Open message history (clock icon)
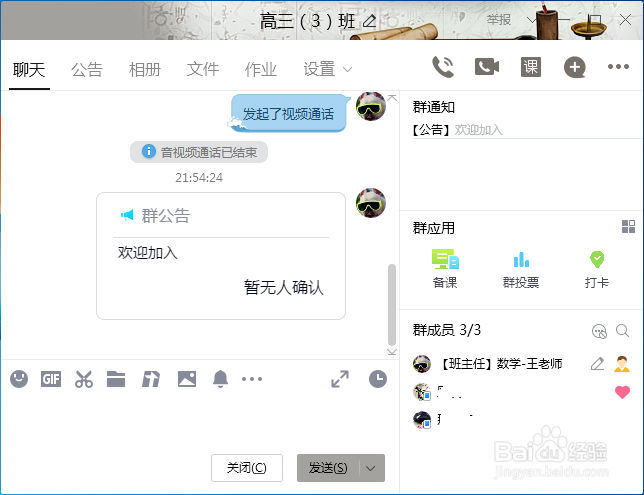This screenshot has height=495, width=644. 377,379
